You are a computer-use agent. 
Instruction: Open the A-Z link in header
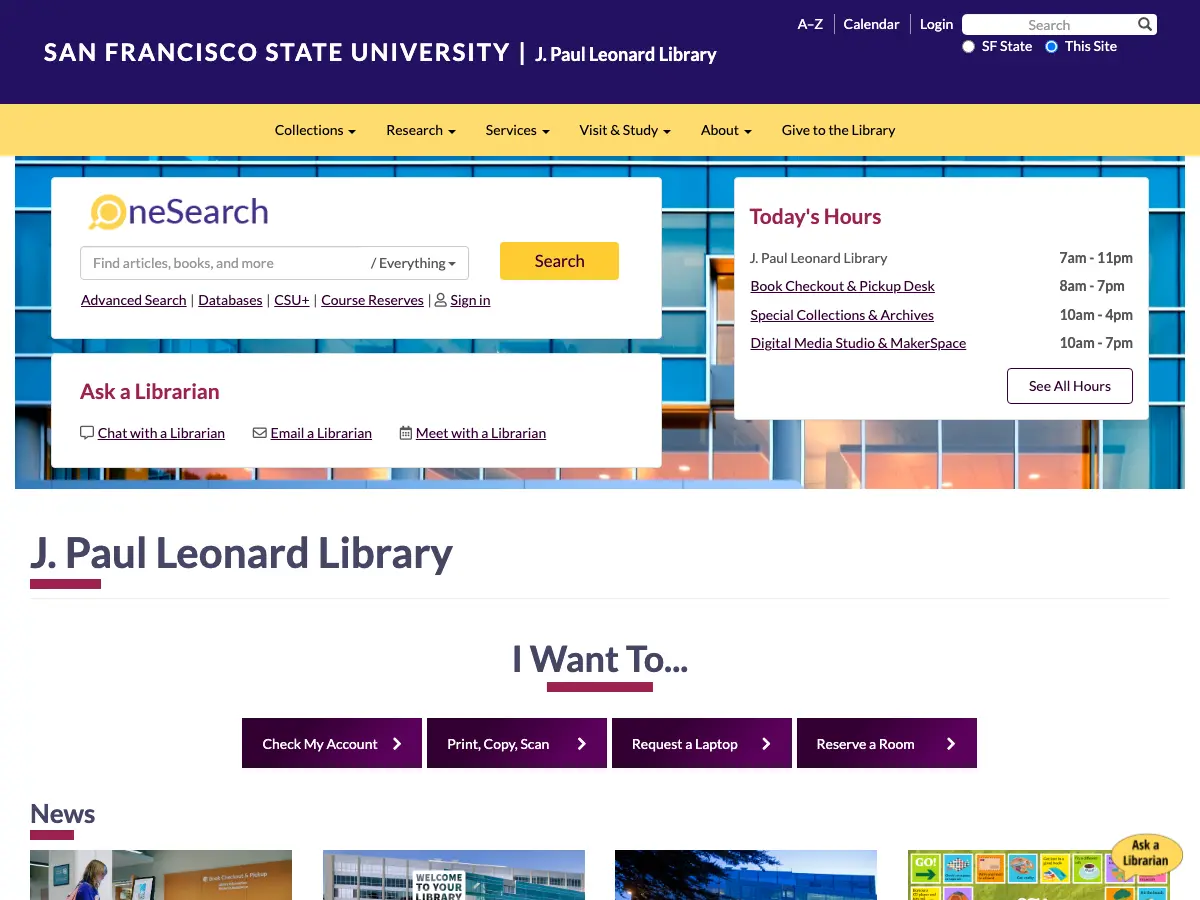point(810,24)
